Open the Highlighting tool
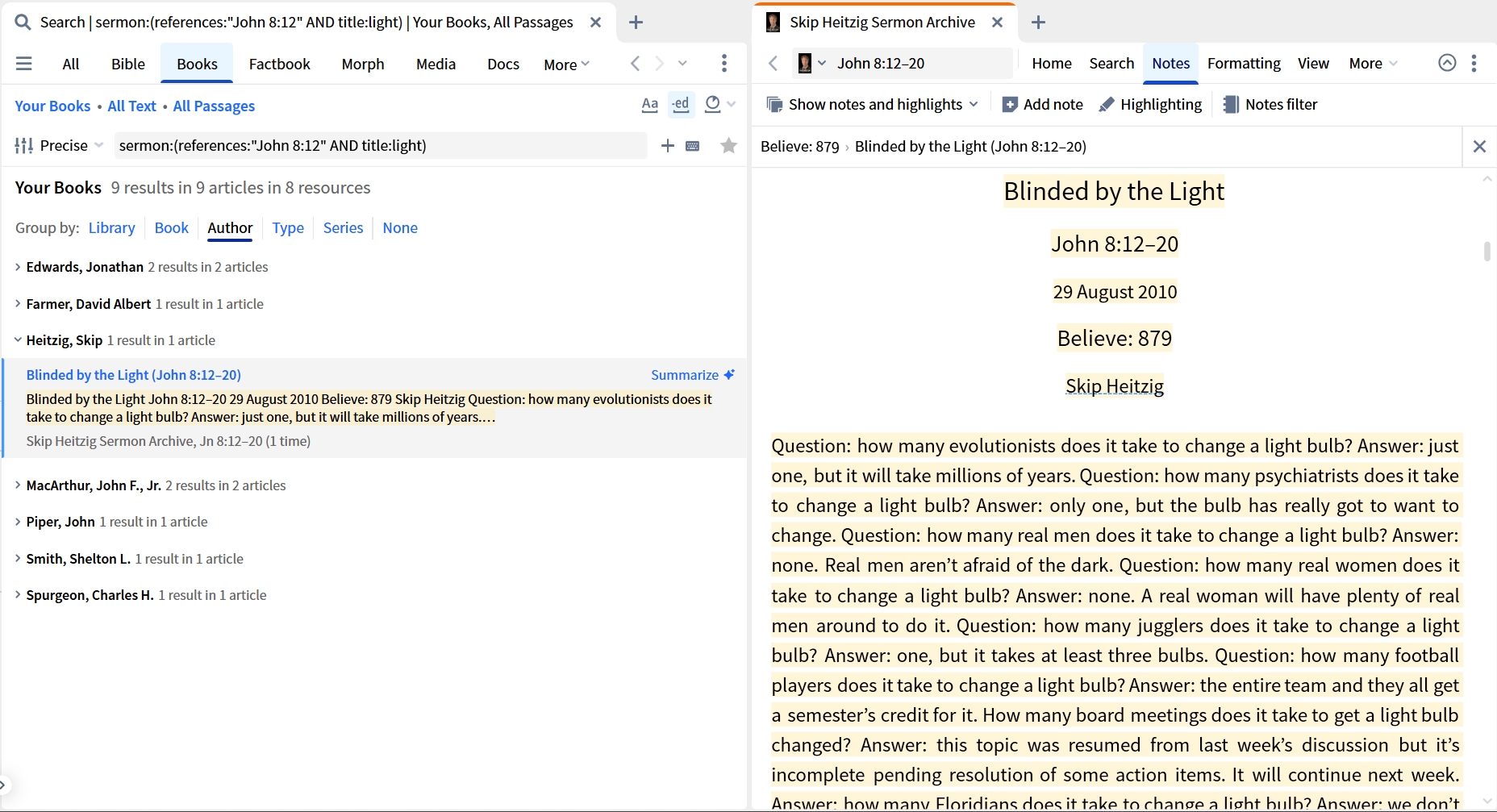This screenshot has height=812, width=1497. [x=1151, y=105]
